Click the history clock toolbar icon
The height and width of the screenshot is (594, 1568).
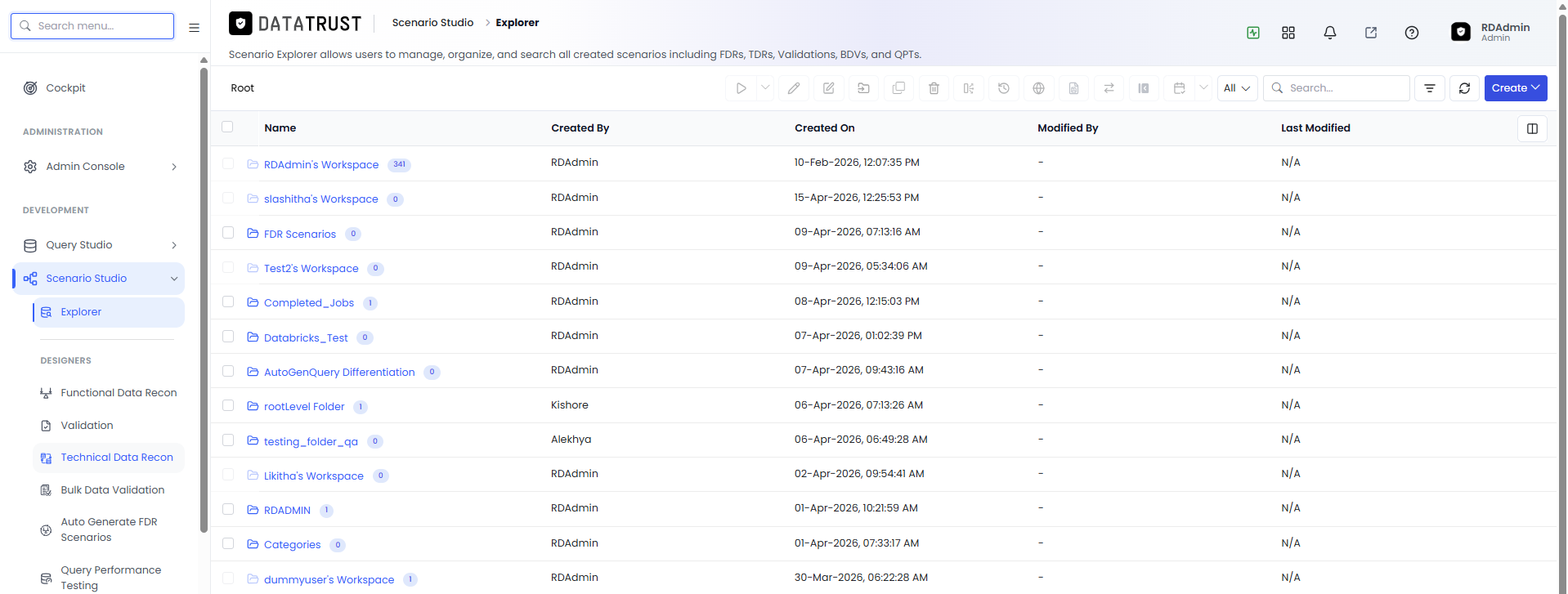(1004, 88)
